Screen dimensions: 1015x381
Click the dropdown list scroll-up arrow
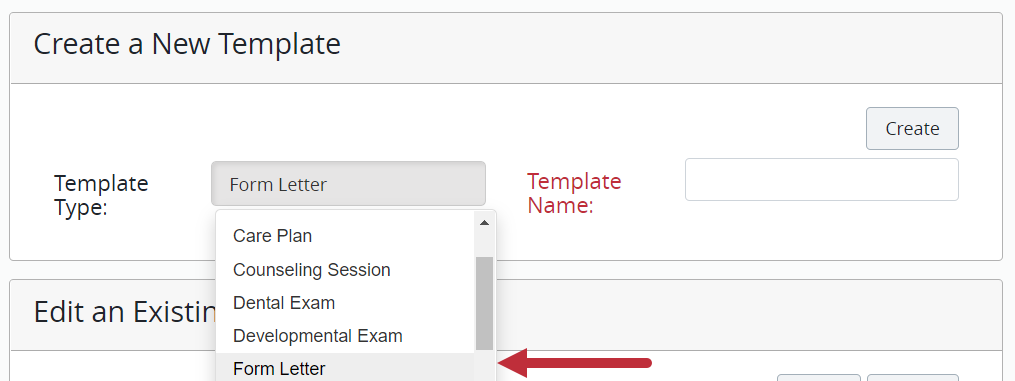484,223
